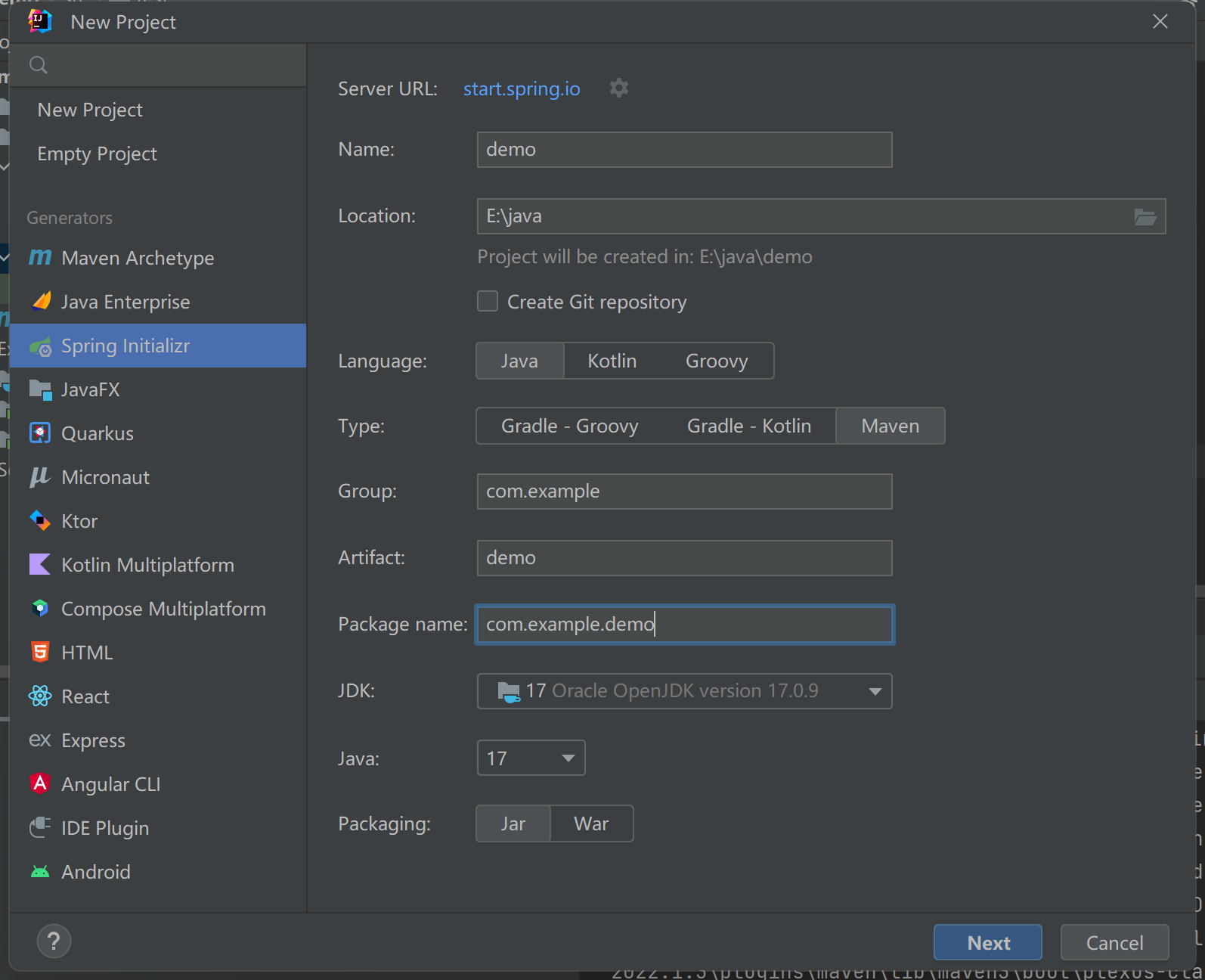Open the Java version dropdown

[531, 758]
